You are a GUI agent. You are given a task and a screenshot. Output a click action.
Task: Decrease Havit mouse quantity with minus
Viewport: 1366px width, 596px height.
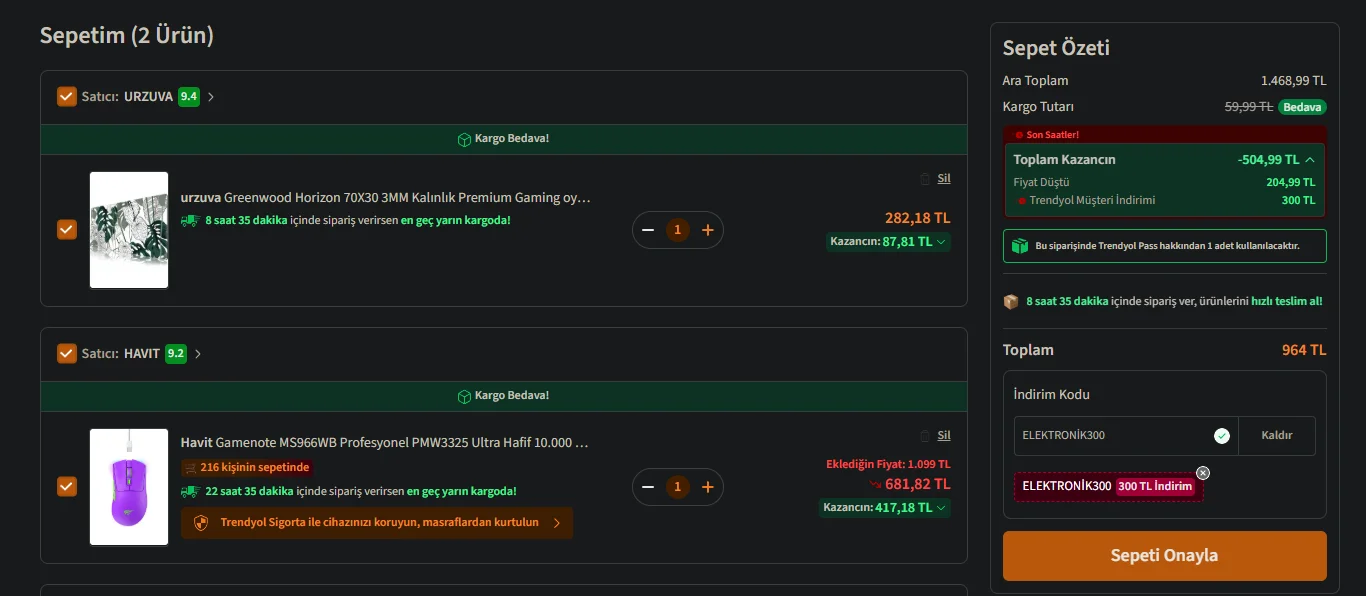pos(648,487)
